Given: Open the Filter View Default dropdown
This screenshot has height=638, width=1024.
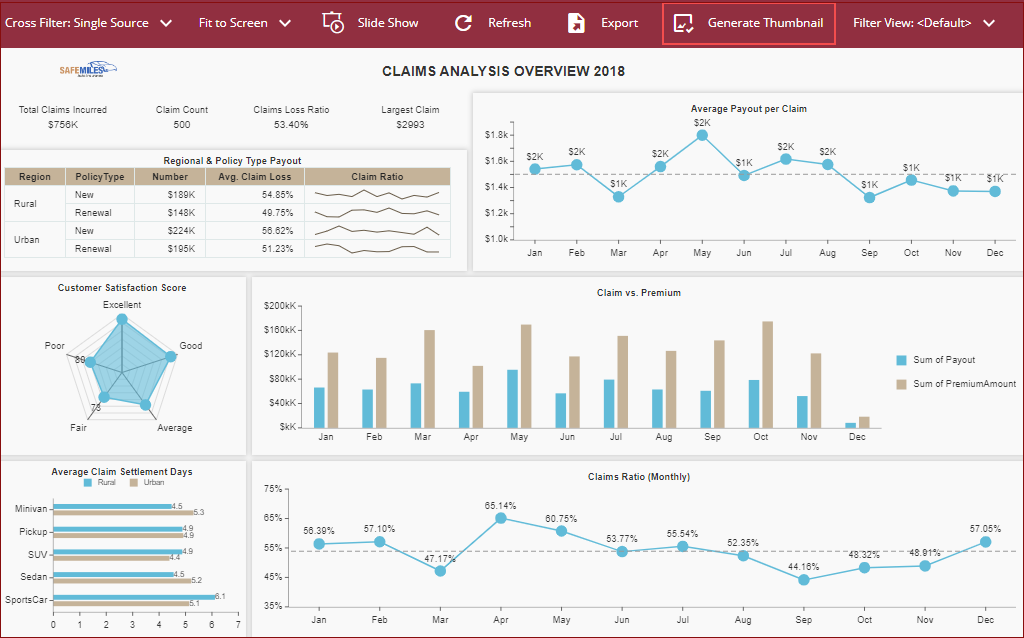Looking at the screenshot, I should click(x=989, y=23).
